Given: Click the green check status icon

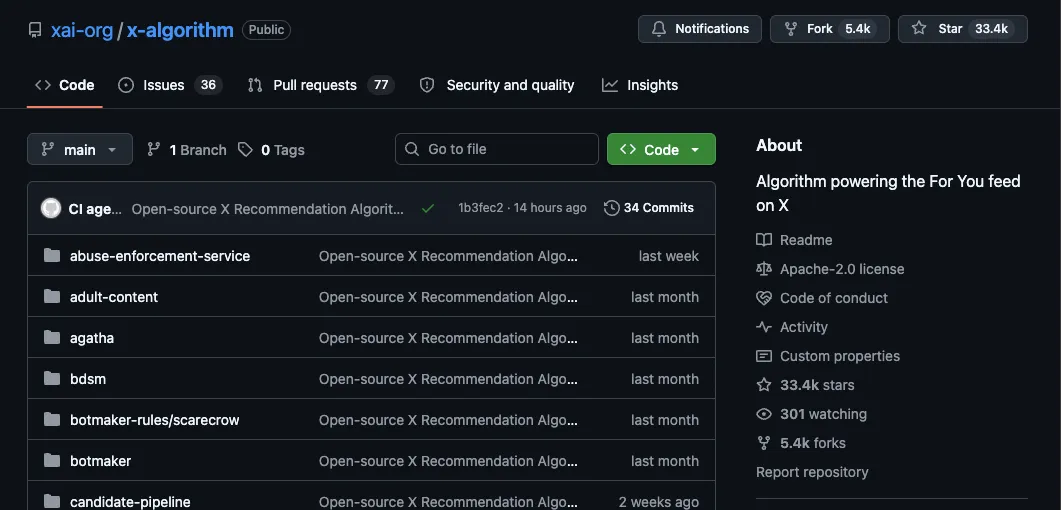Looking at the screenshot, I should [x=428, y=209].
